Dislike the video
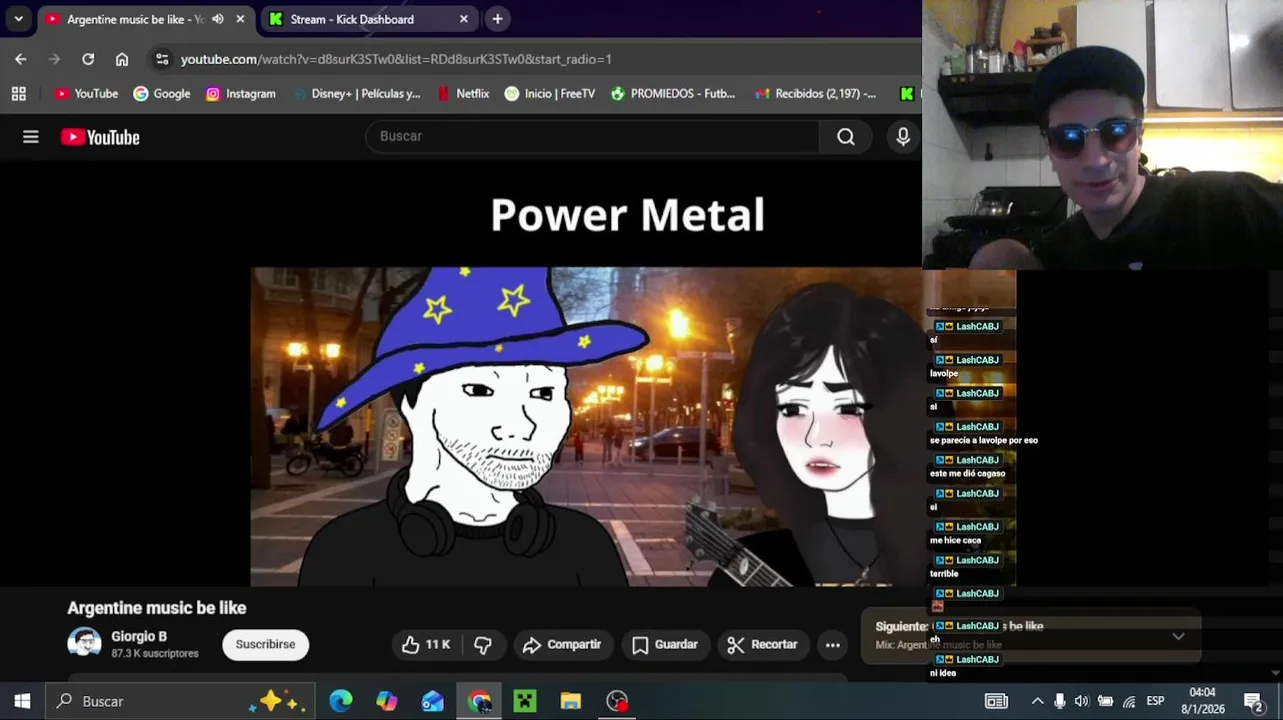Viewport: 1283px width, 720px height. click(x=483, y=645)
